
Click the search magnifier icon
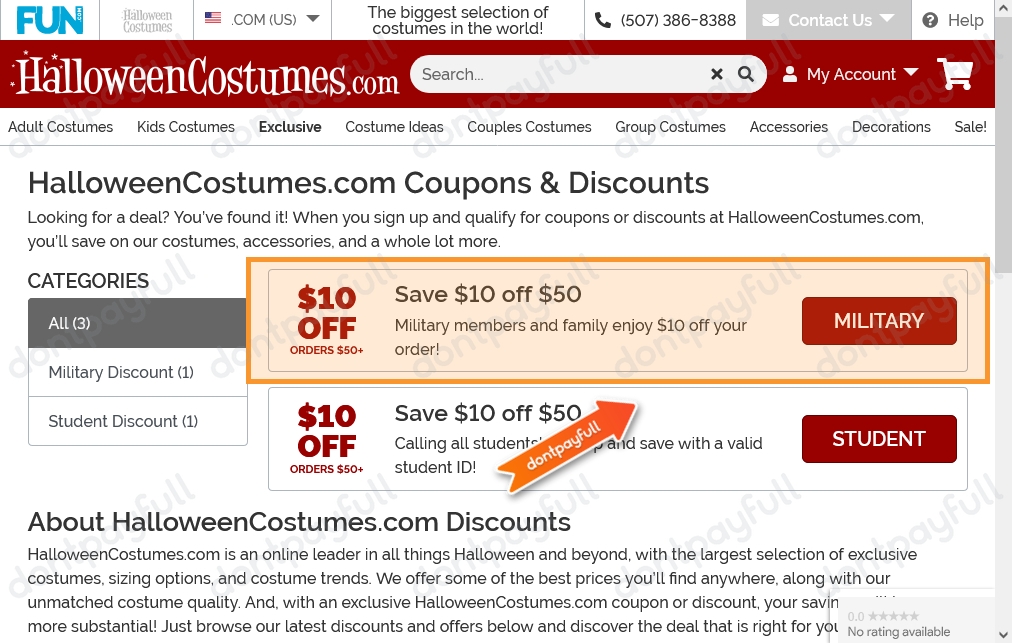(x=745, y=73)
